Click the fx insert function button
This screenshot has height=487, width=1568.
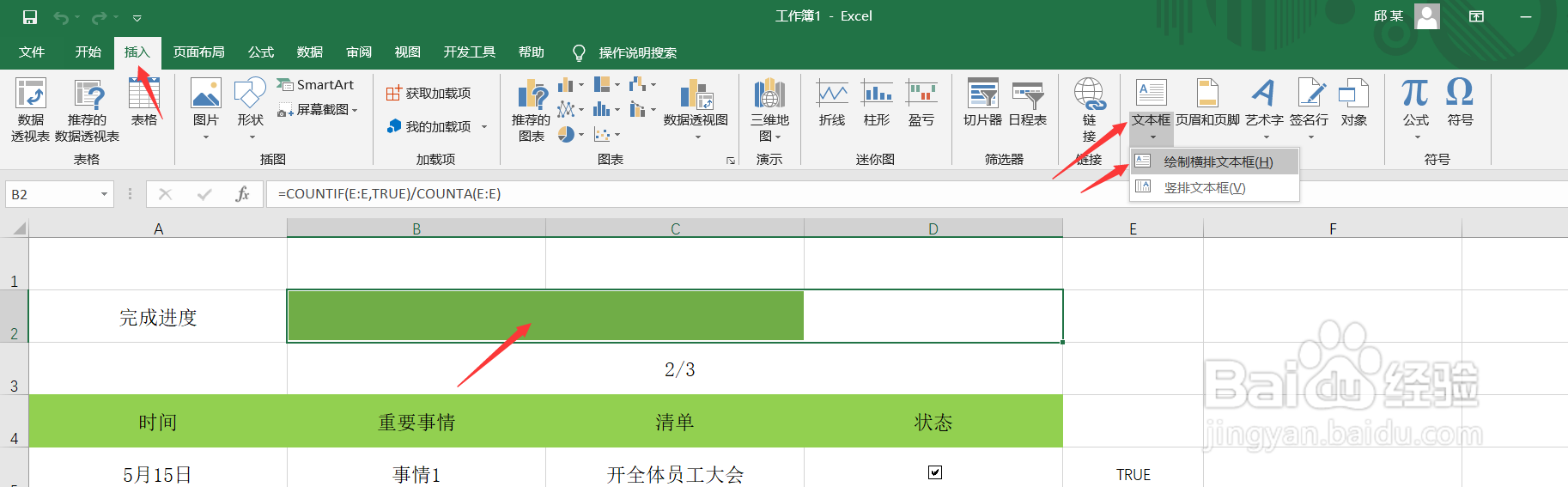click(x=242, y=194)
